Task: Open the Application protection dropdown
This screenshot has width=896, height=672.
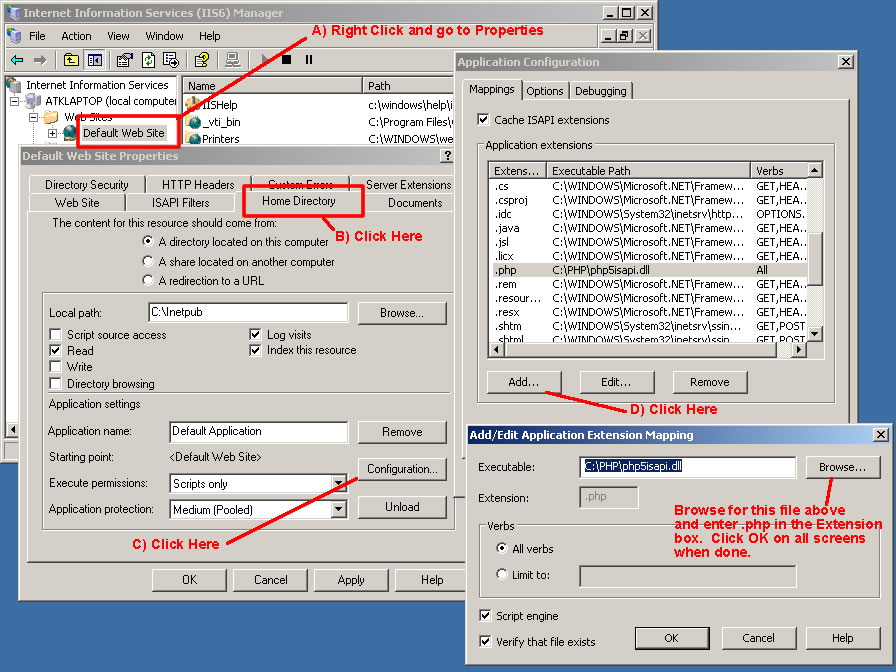Action: coord(339,509)
